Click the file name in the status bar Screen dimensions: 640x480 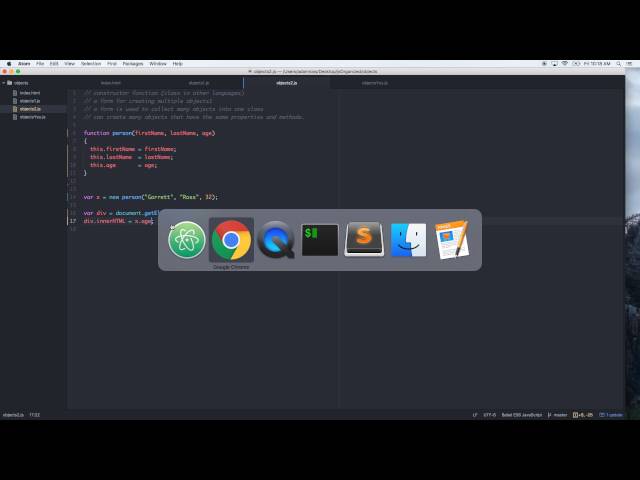tap(13, 415)
